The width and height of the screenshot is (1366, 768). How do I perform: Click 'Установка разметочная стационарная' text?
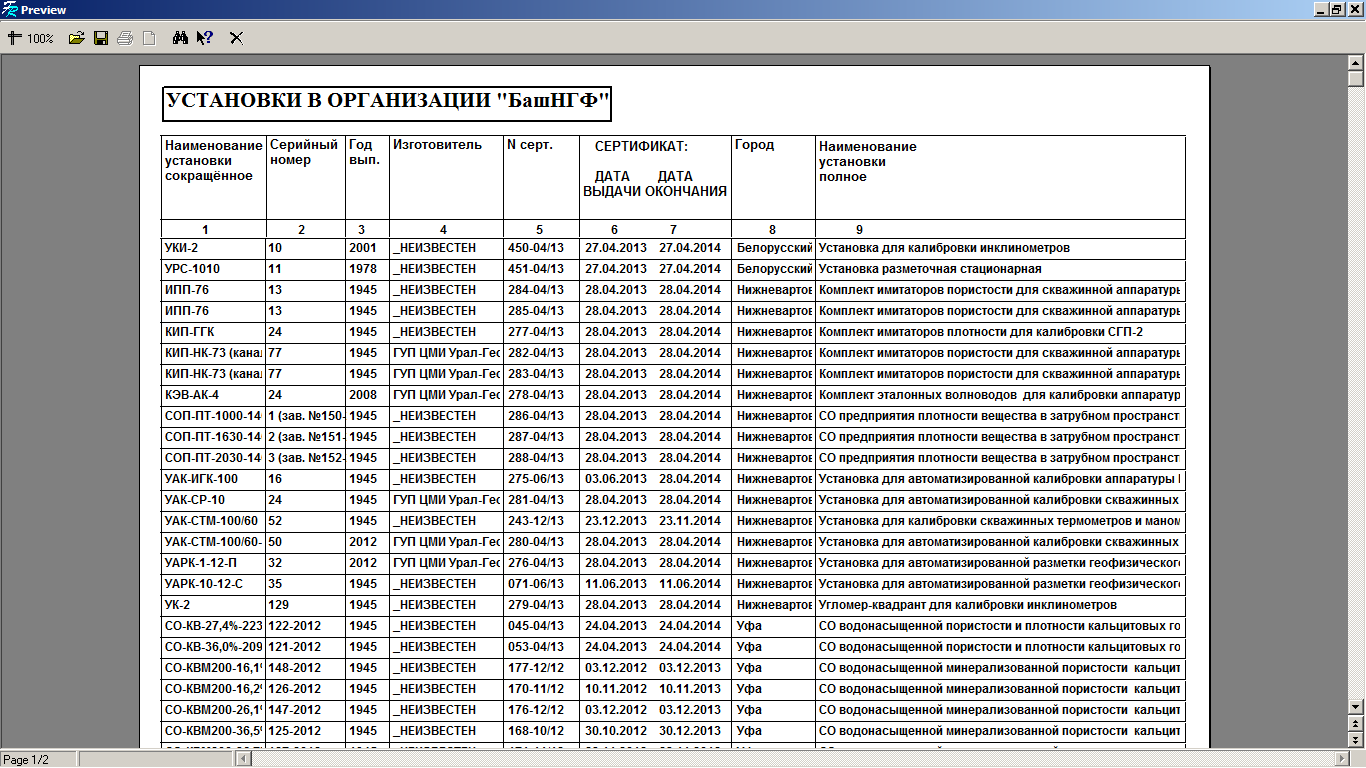coord(930,269)
